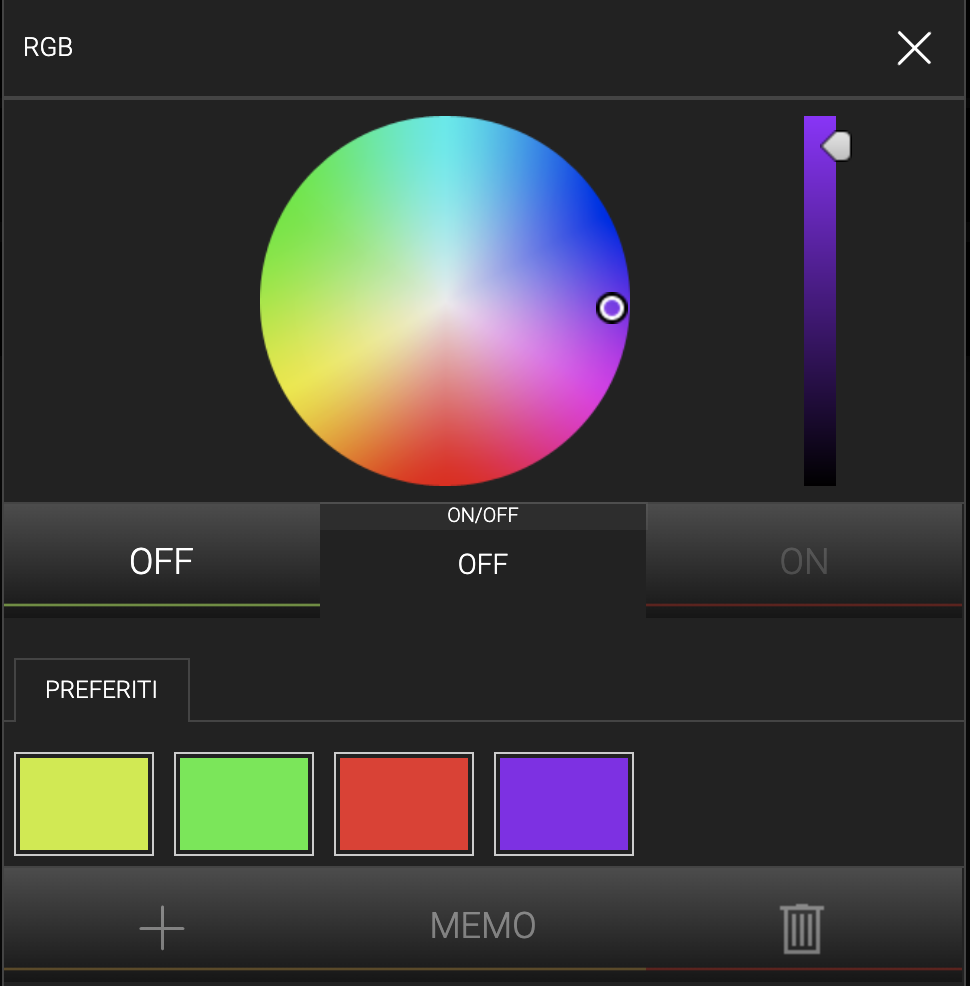Screen dimensions: 970x986
Task: Delete favorite color using the trash icon
Action: point(802,929)
